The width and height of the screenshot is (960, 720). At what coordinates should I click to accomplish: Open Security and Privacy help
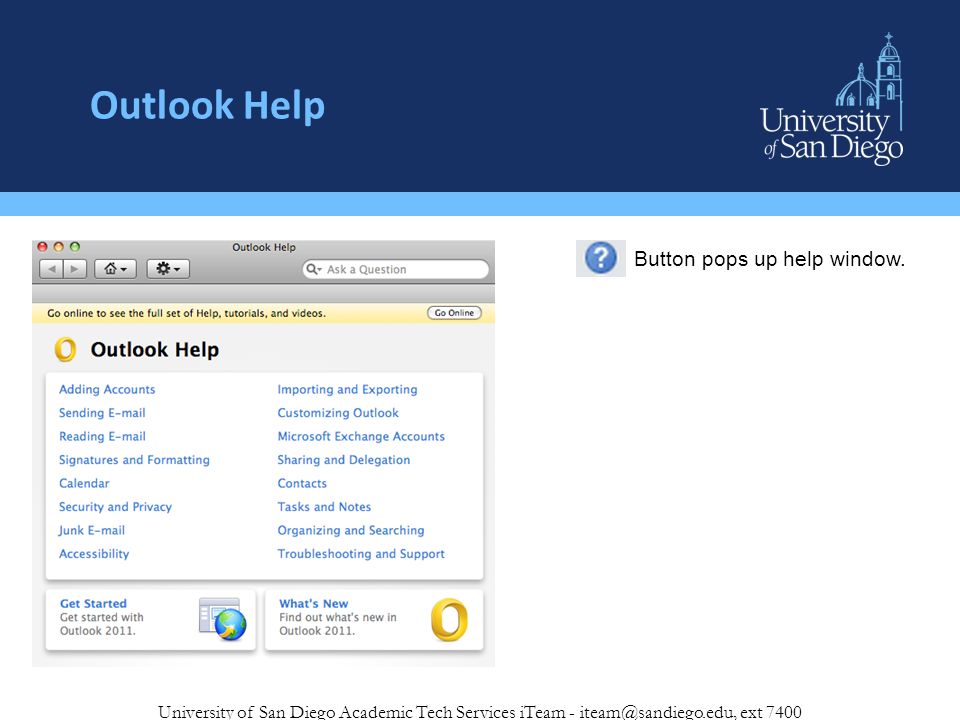click(115, 507)
